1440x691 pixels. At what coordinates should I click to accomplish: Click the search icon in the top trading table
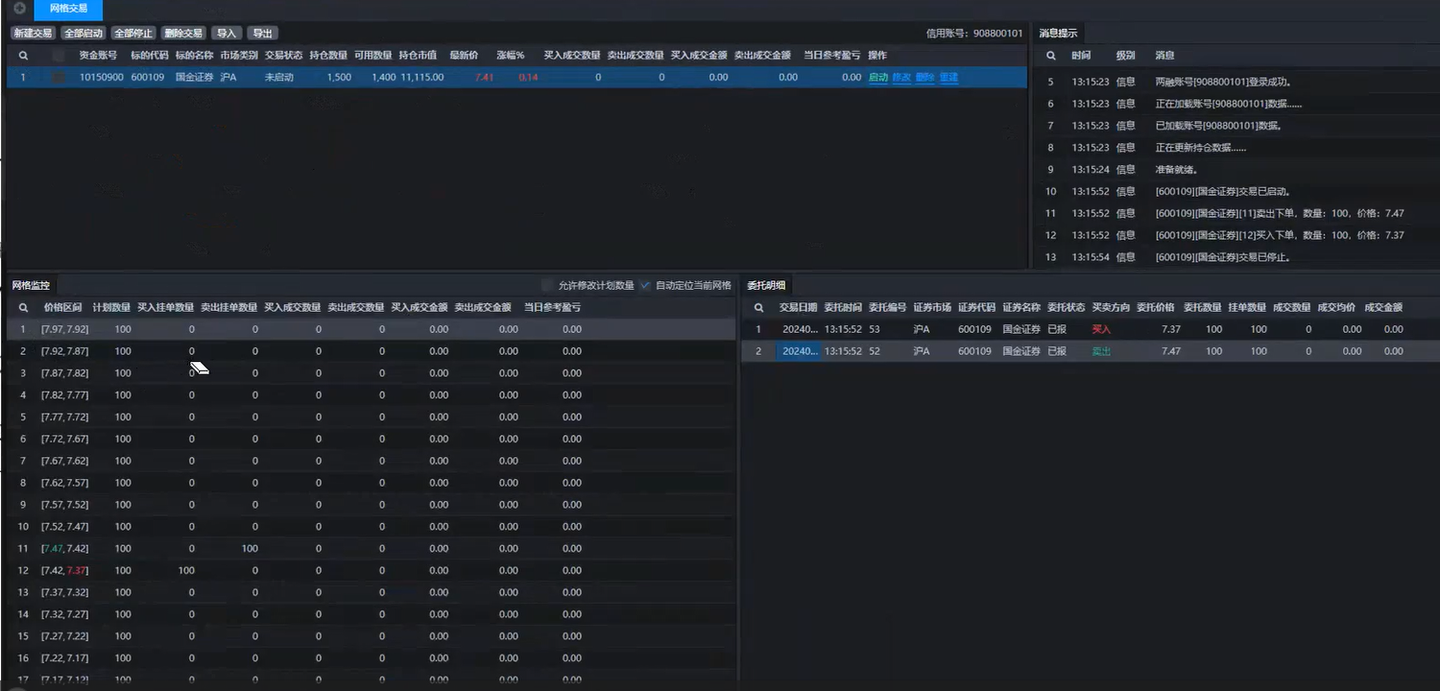(23, 56)
